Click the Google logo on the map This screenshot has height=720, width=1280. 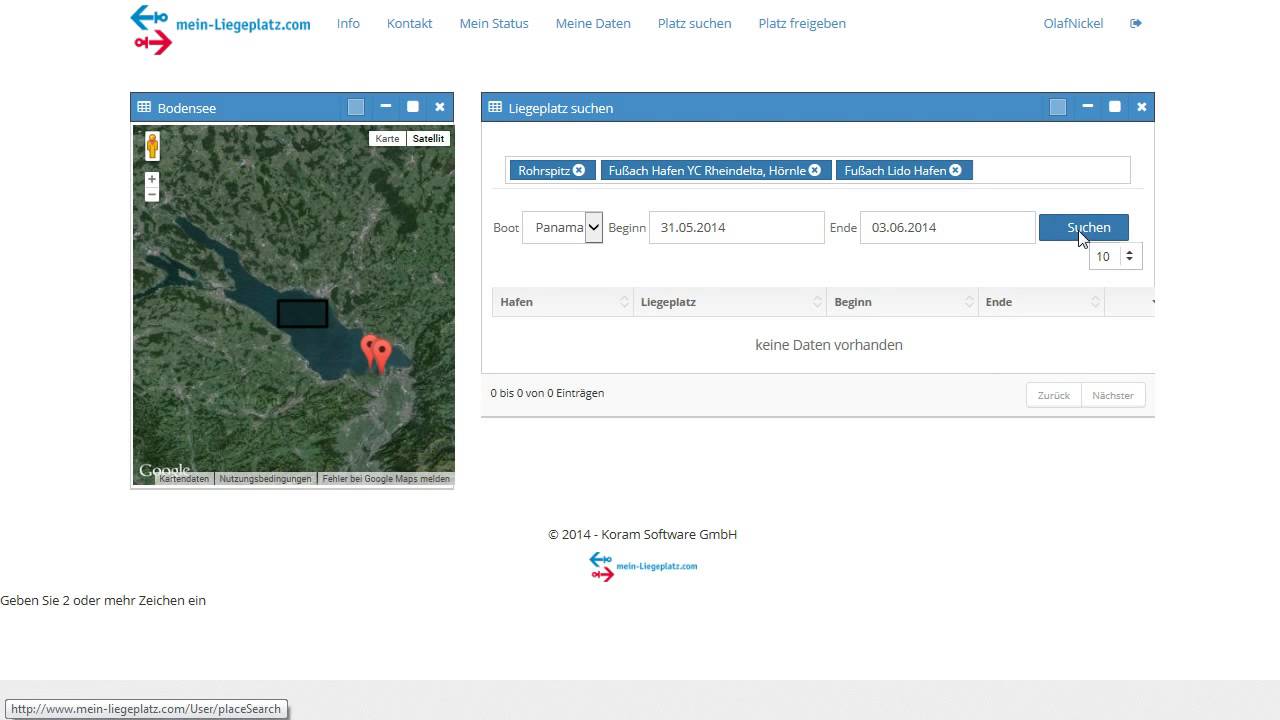(x=164, y=470)
